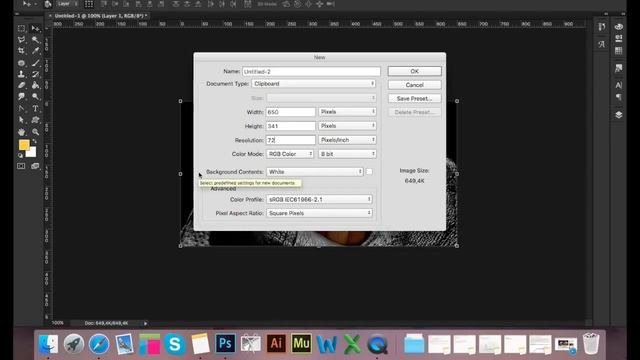Select the Eraser tool
The image size is (640, 360).
[21, 85]
